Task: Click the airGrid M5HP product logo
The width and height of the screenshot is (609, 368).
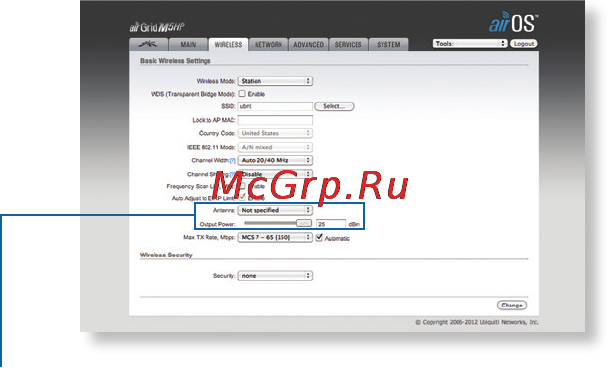Action: coord(157,27)
